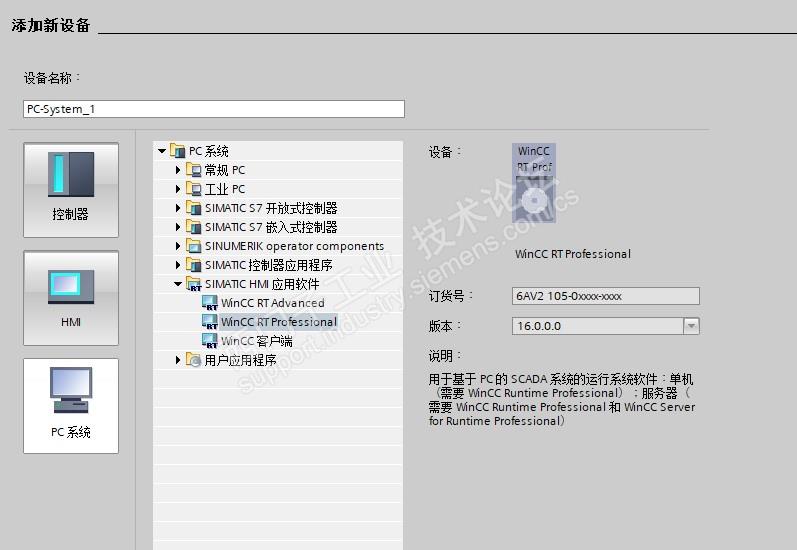Select SINUMERIK operator components label
This screenshot has width=797, height=550.
point(294,246)
